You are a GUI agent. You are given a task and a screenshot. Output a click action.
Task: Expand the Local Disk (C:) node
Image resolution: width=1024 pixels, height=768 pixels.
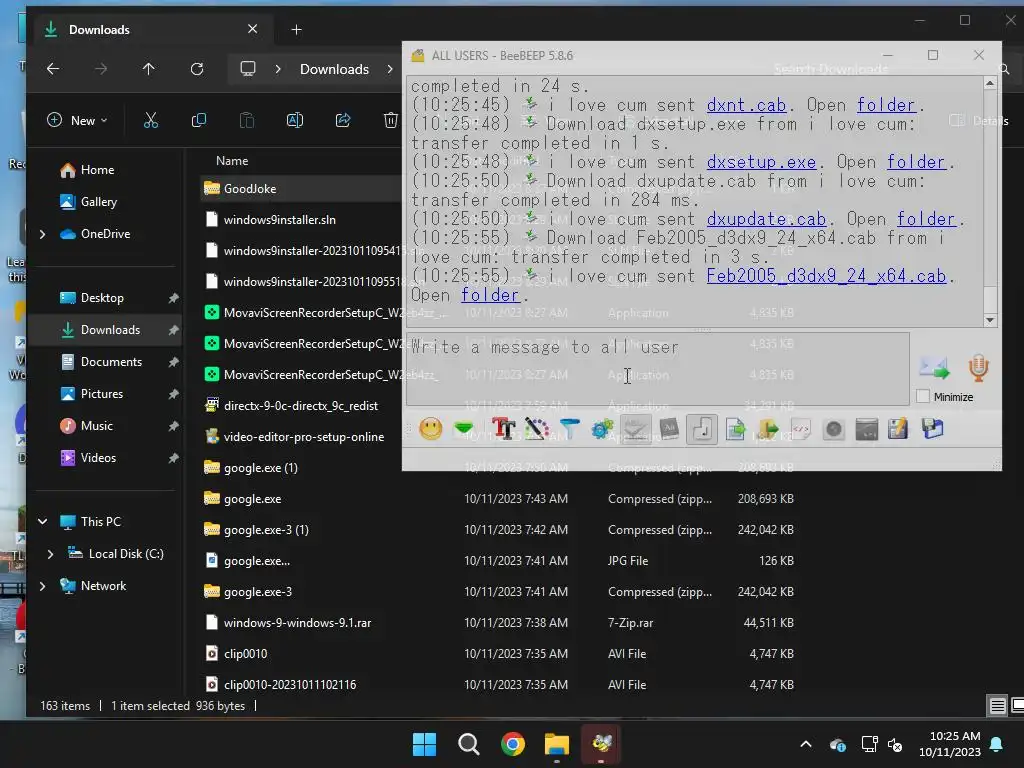pos(50,554)
